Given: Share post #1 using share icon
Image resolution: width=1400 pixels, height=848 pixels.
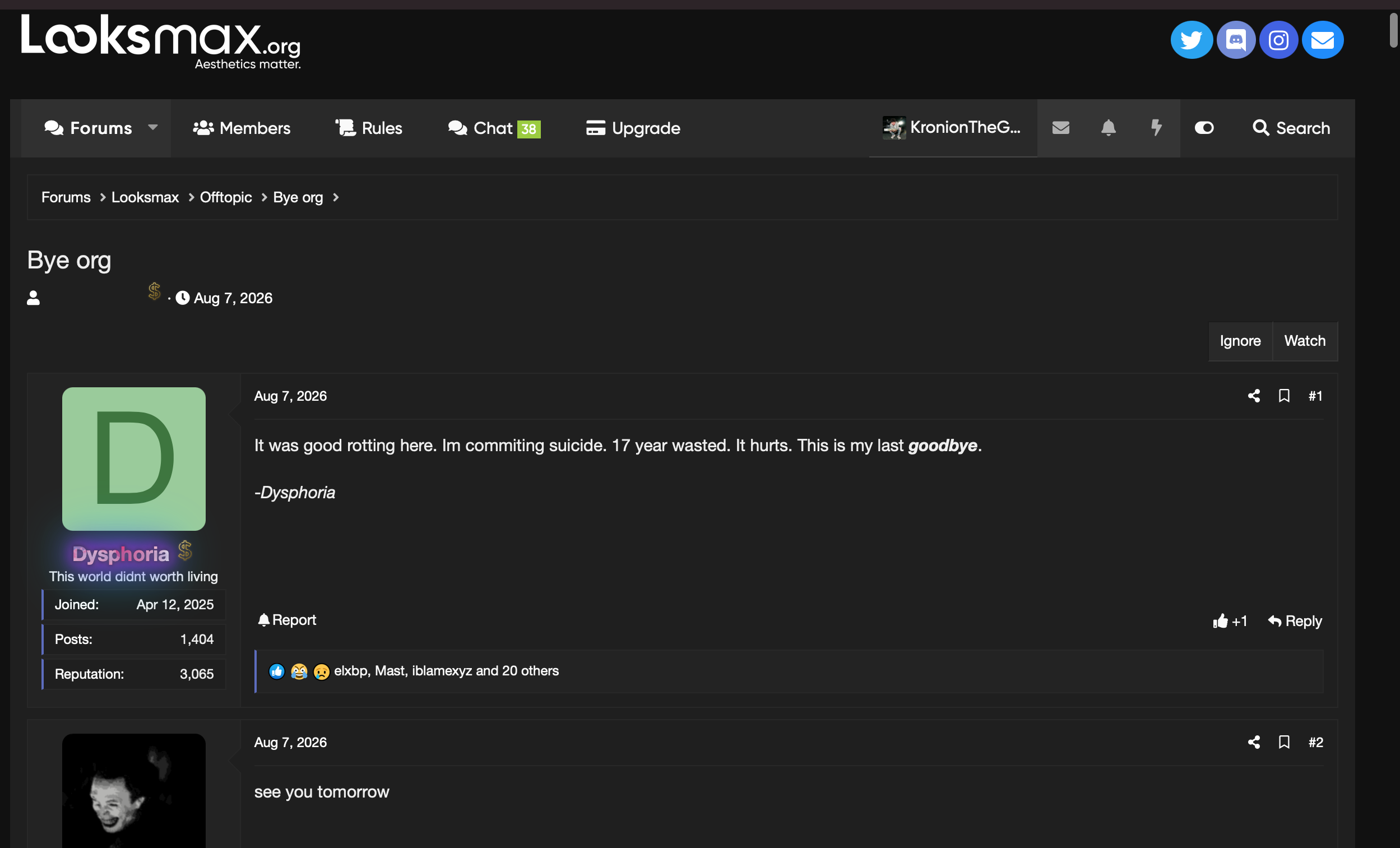Looking at the screenshot, I should pyautogui.click(x=1253, y=396).
